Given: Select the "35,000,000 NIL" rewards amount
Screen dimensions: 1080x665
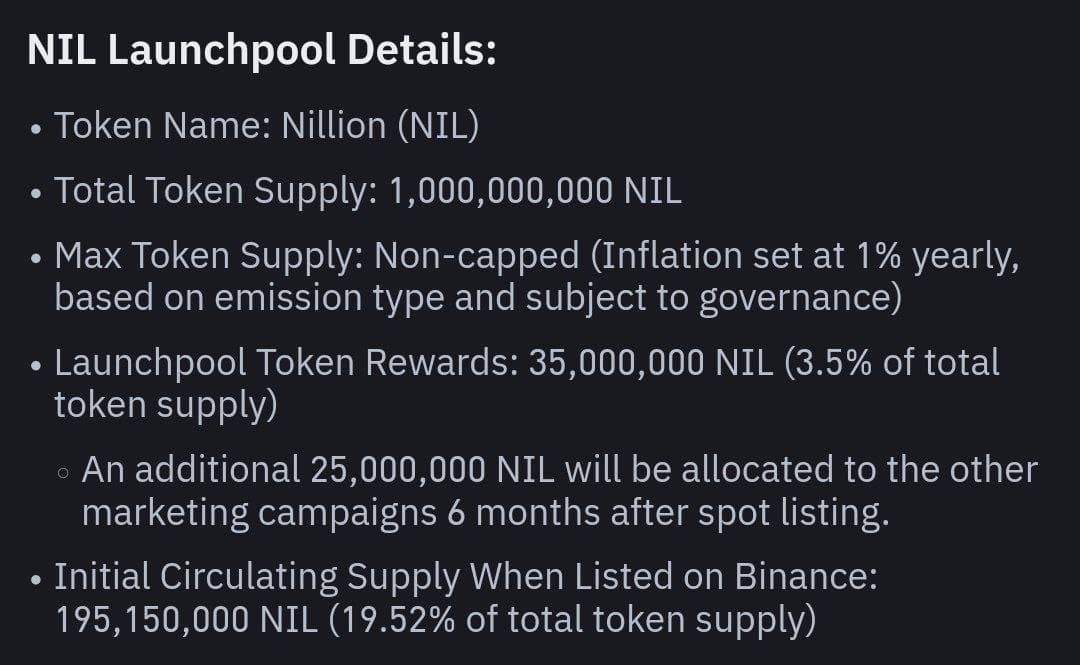Looking at the screenshot, I should click(651, 363).
